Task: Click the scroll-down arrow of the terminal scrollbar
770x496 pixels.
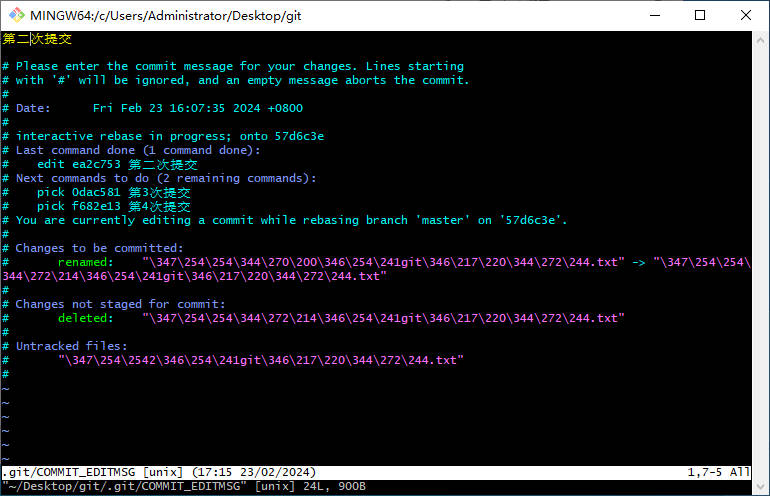Action: pyautogui.click(x=760, y=487)
